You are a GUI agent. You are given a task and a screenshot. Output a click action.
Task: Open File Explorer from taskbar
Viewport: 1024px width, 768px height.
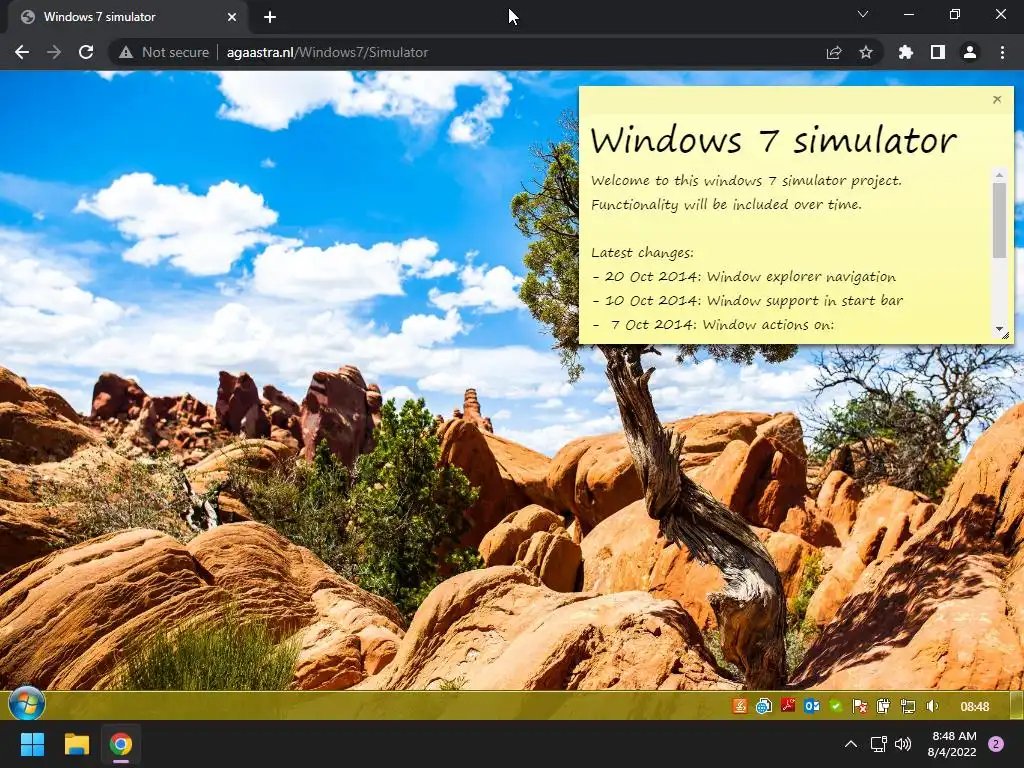(x=76, y=744)
